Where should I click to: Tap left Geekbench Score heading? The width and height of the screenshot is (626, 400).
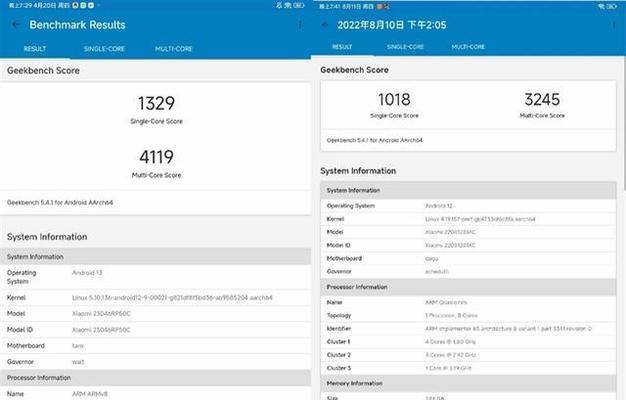(43, 71)
